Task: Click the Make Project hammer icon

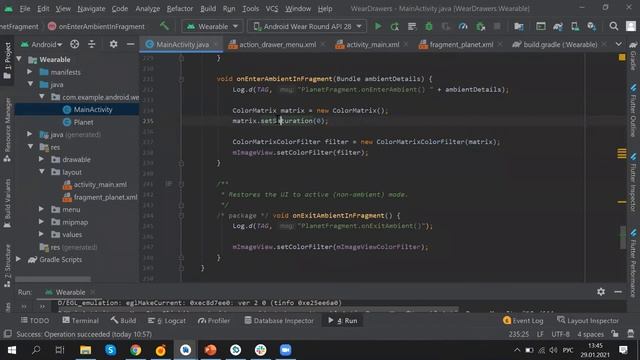Action: [x=164, y=26]
